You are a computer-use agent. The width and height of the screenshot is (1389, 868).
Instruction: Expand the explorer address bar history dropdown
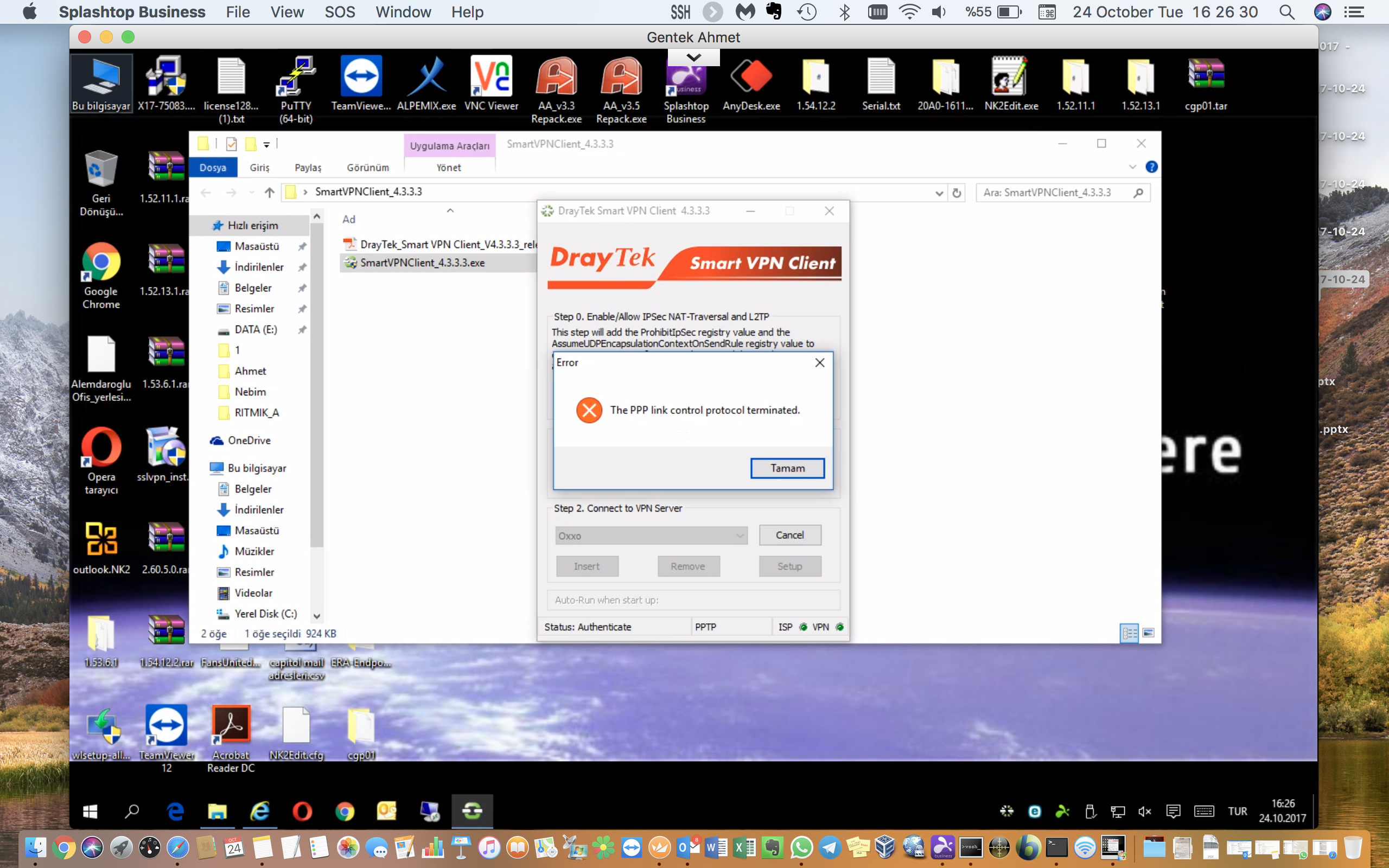pyautogui.click(x=939, y=193)
